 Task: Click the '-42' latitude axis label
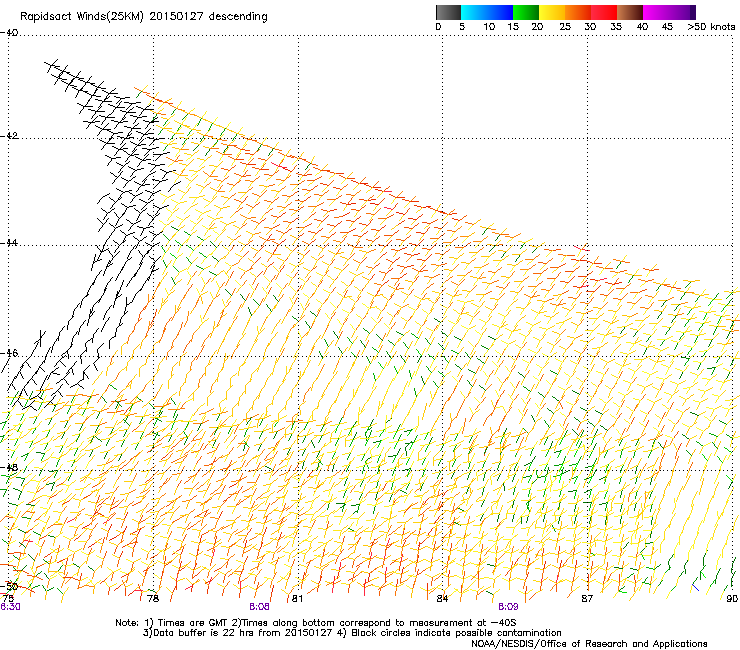[9, 136]
